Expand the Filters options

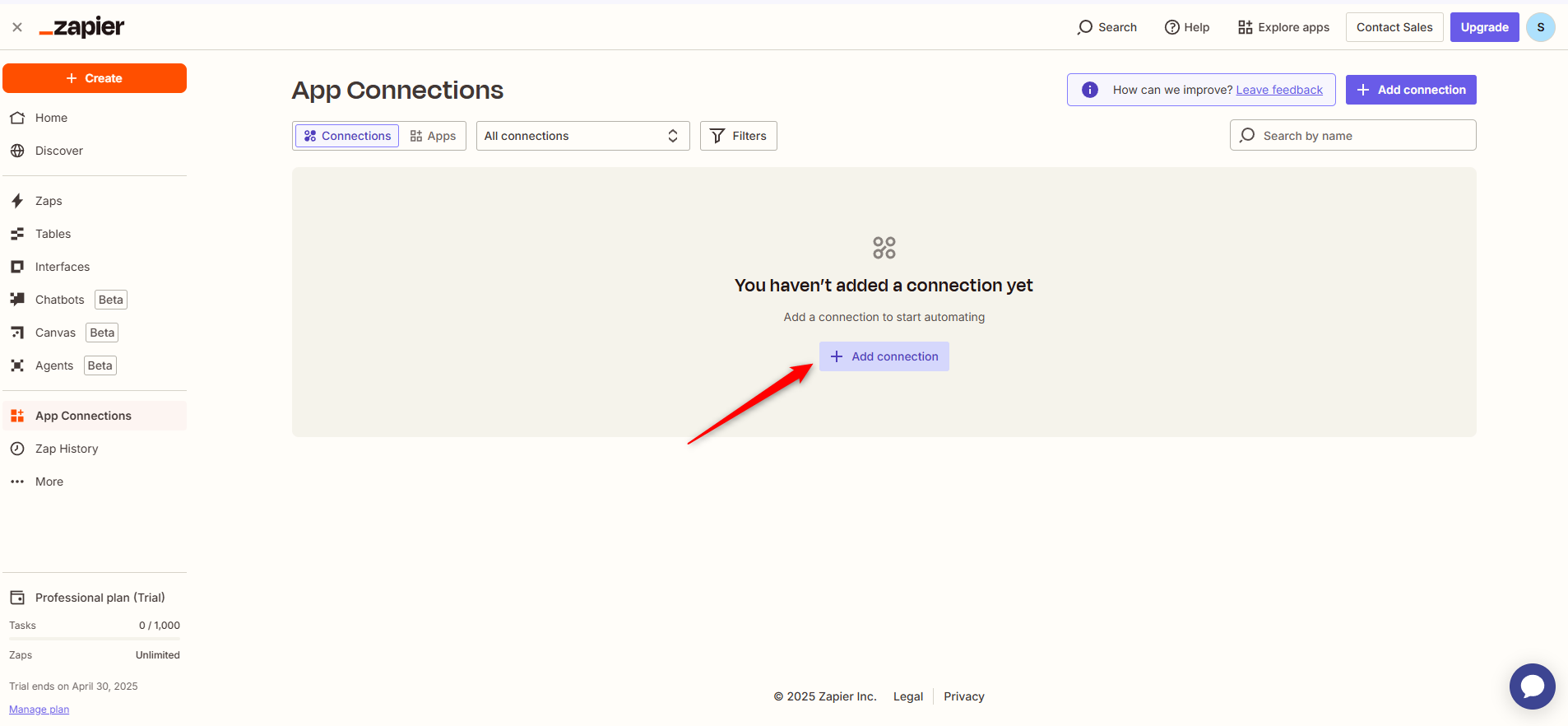pyautogui.click(x=738, y=136)
